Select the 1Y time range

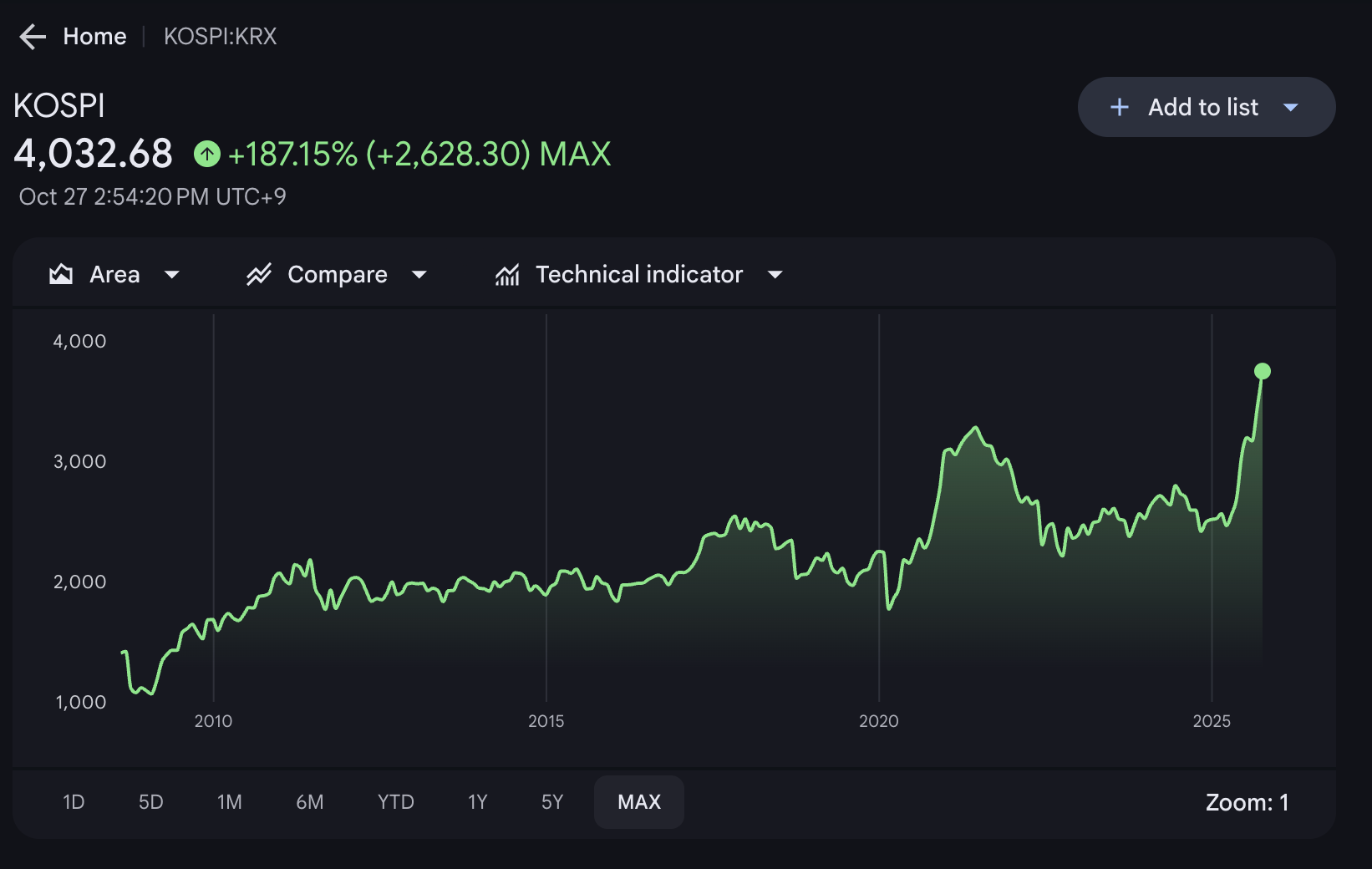[478, 802]
